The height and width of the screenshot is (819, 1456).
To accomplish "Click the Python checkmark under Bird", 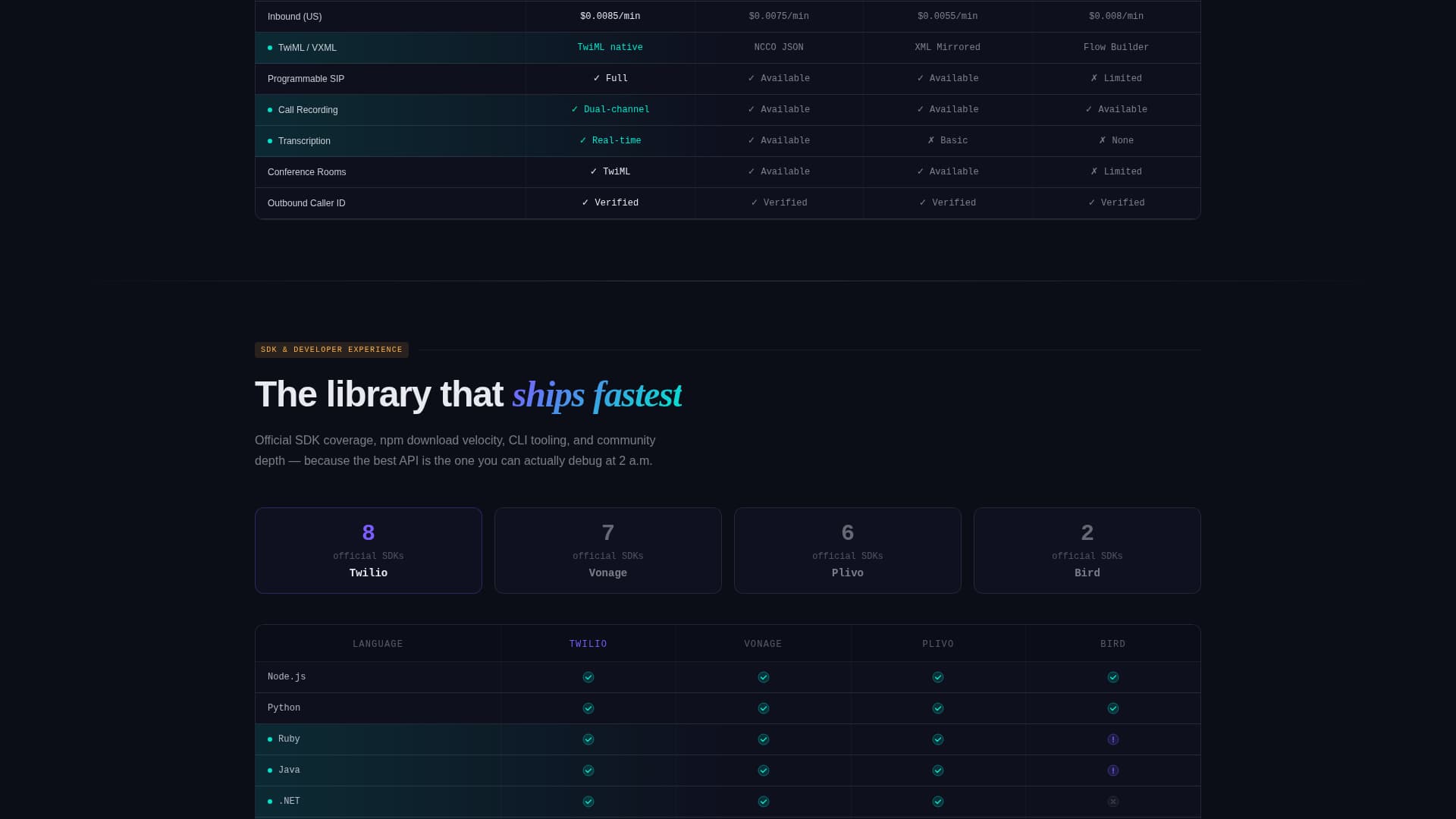I will pyautogui.click(x=1113, y=708).
